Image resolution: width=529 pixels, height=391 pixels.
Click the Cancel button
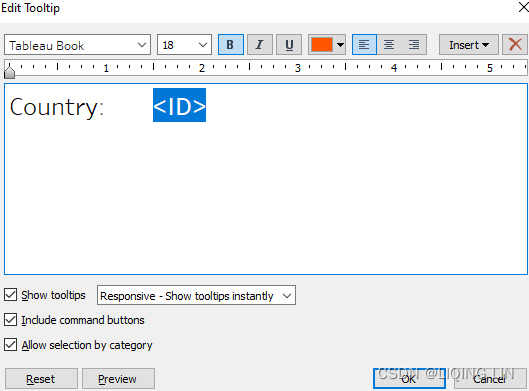pos(490,379)
